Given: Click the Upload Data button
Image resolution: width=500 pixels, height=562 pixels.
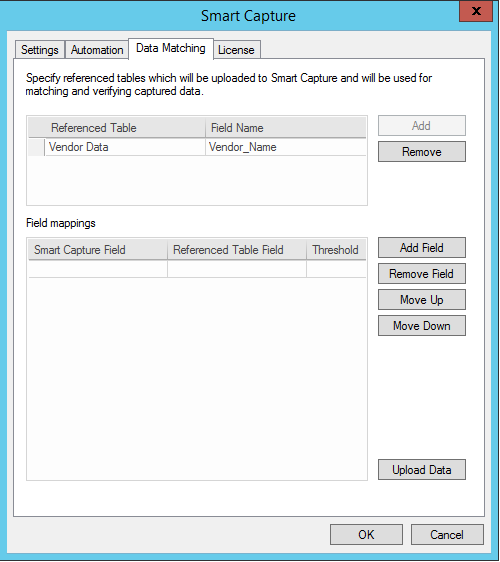Looking at the screenshot, I should (x=422, y=470).
